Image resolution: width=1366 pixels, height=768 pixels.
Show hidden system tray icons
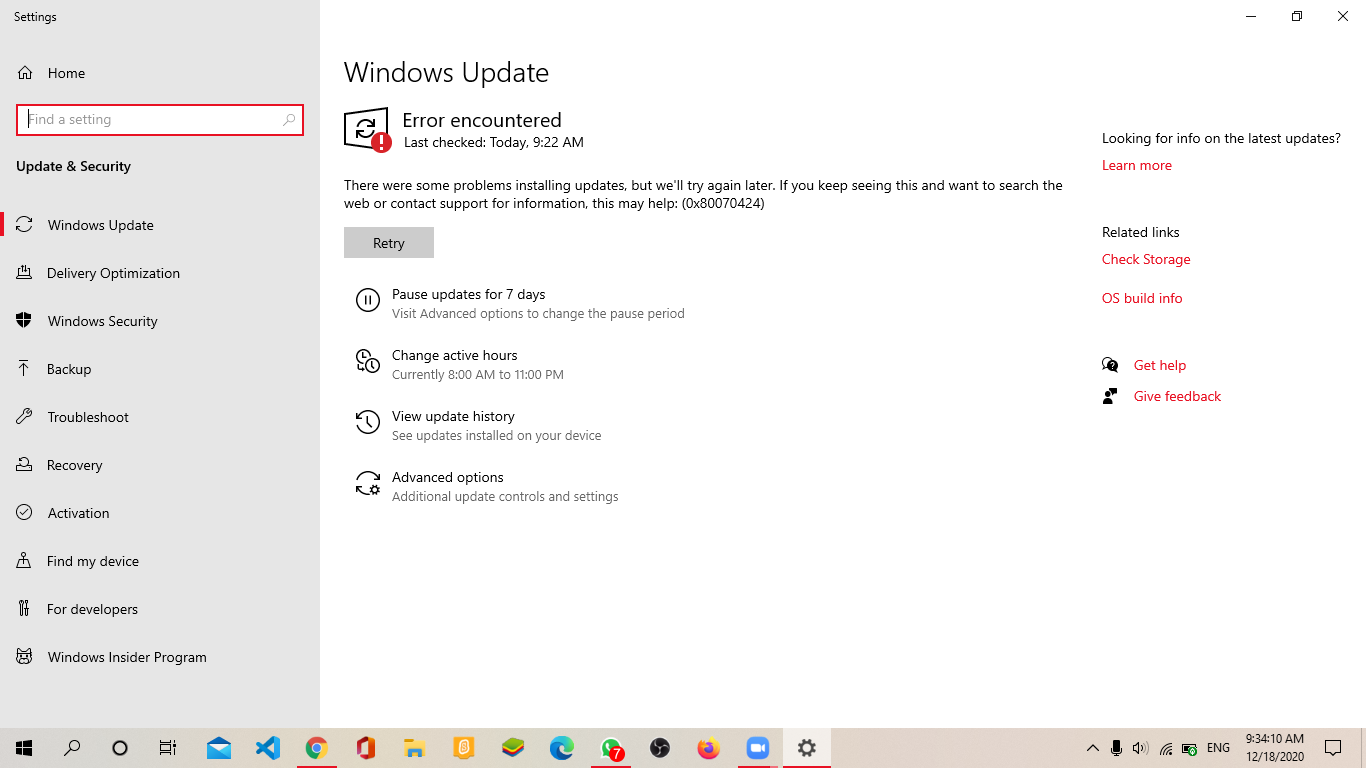[1092, 748]
